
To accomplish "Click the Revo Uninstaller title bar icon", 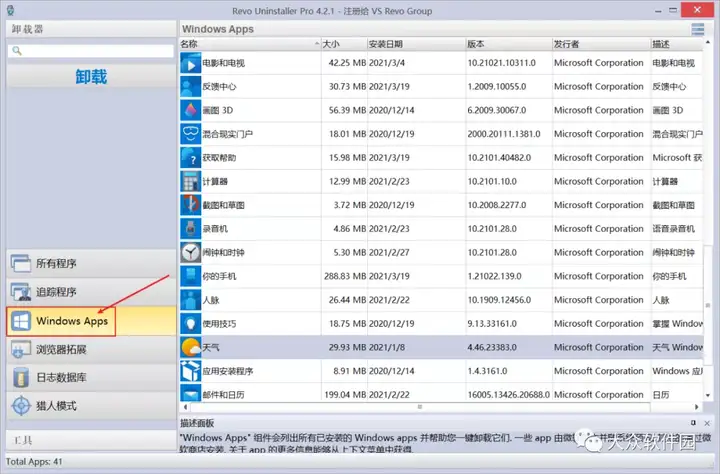I will [10, 10].
